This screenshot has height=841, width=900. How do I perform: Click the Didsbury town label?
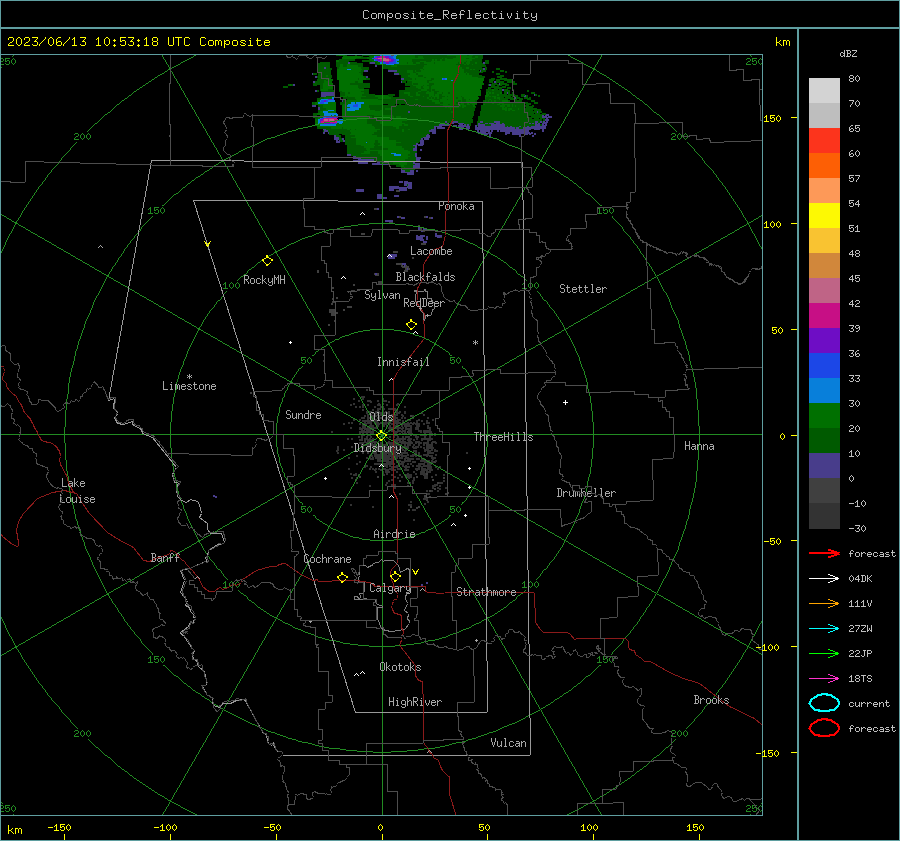point(377,448)
